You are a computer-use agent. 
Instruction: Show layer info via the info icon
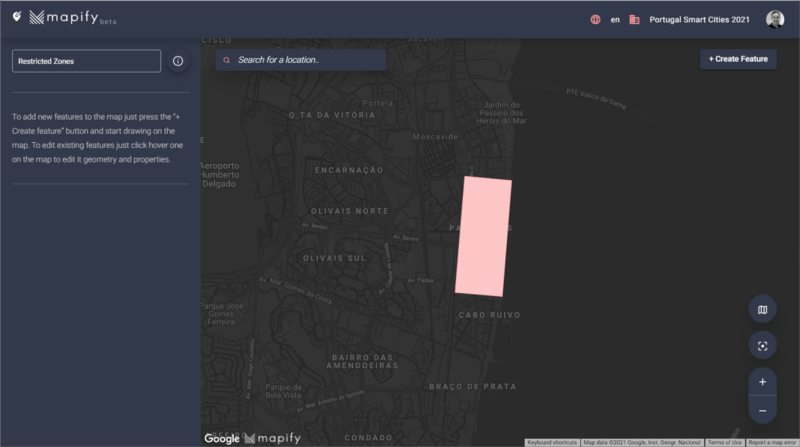click(178, 61)
